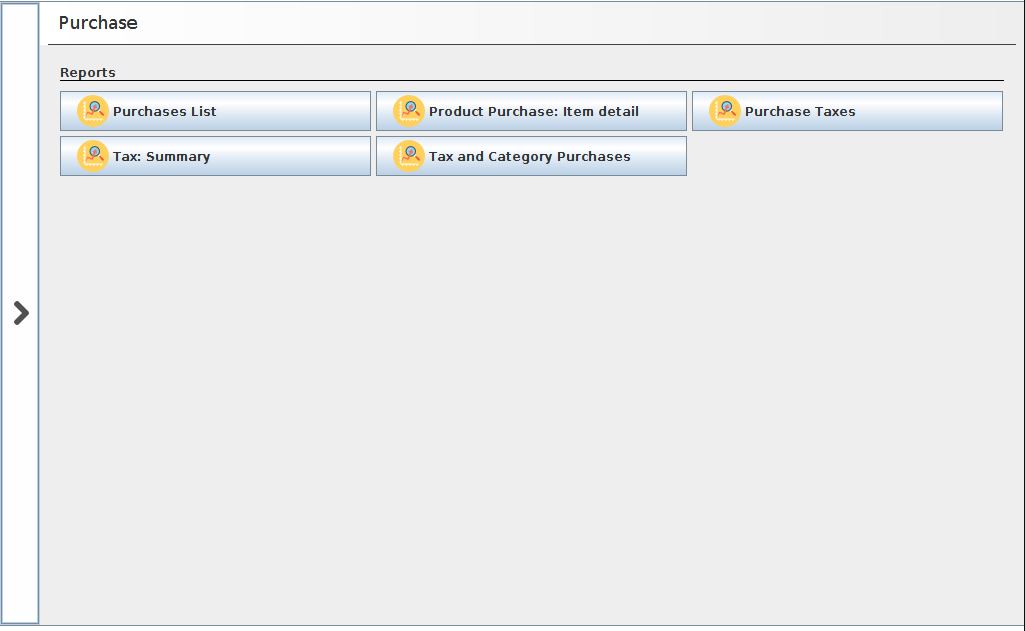Select the 'Purchases List' text label
This screenshot has height=631, width=1025.
click(164, 111)
